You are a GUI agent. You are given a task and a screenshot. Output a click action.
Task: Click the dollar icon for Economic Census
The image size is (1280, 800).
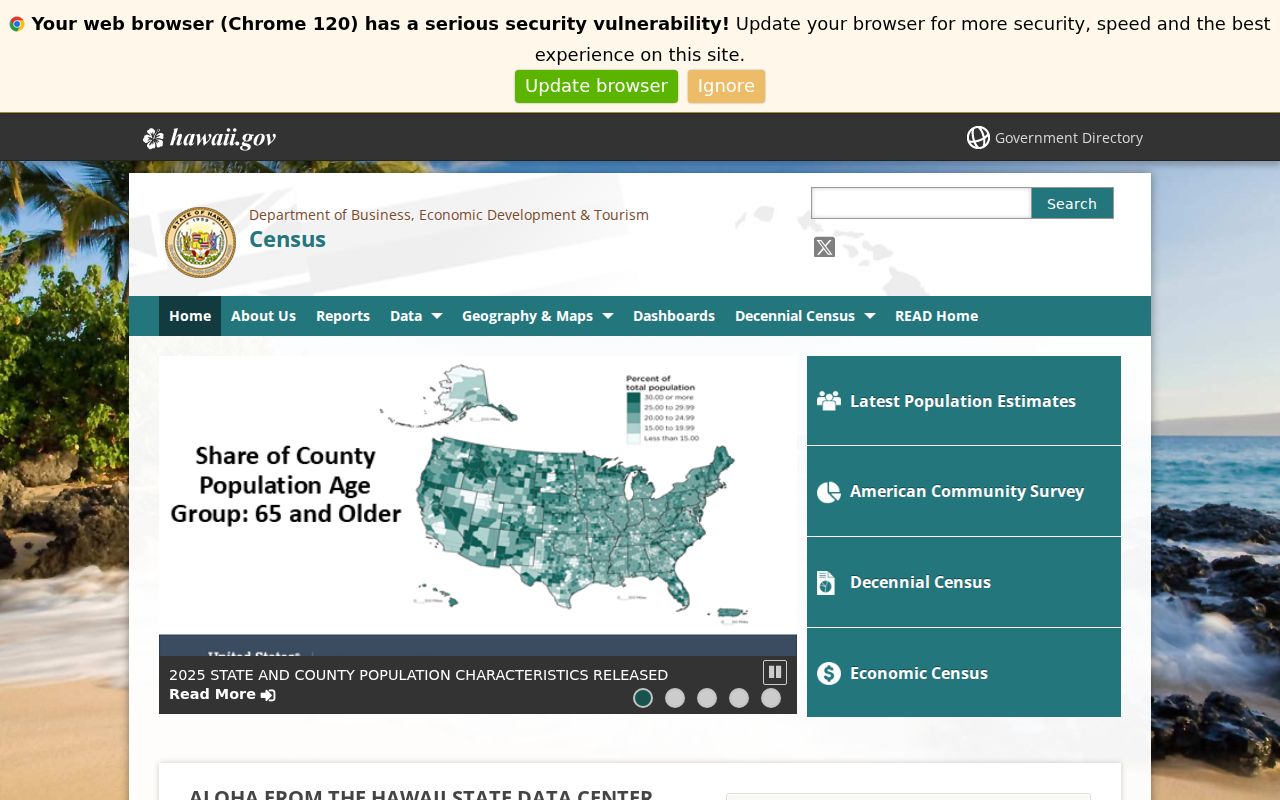pos(829,673)
